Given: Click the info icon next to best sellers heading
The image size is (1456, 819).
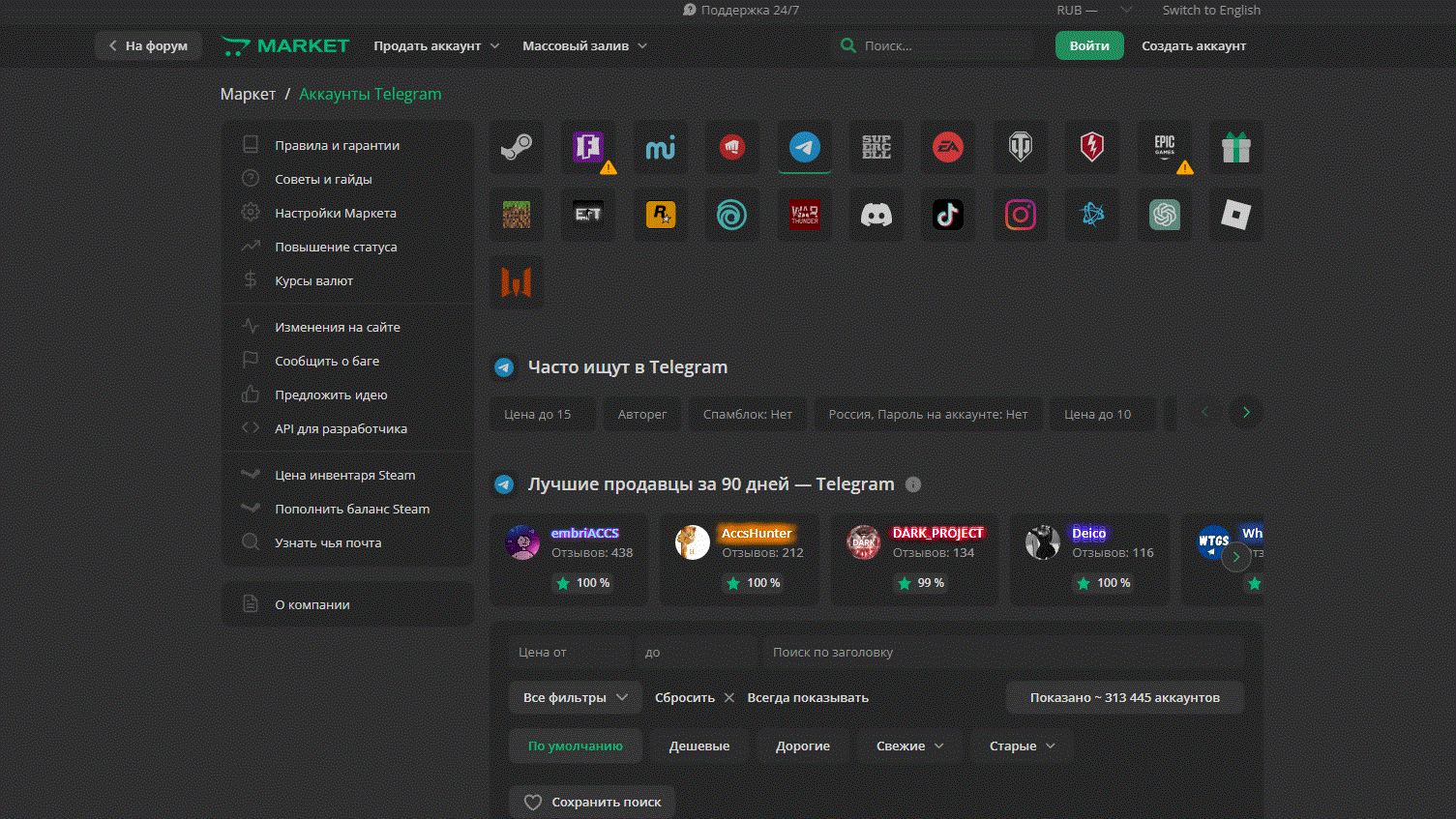Looking at the screenshot, I should (913, 484).
